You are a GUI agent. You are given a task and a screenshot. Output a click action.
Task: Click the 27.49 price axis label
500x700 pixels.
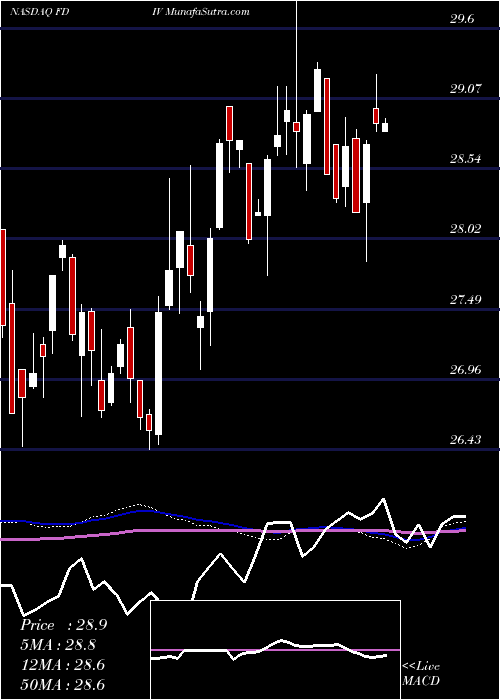(467, 299)
